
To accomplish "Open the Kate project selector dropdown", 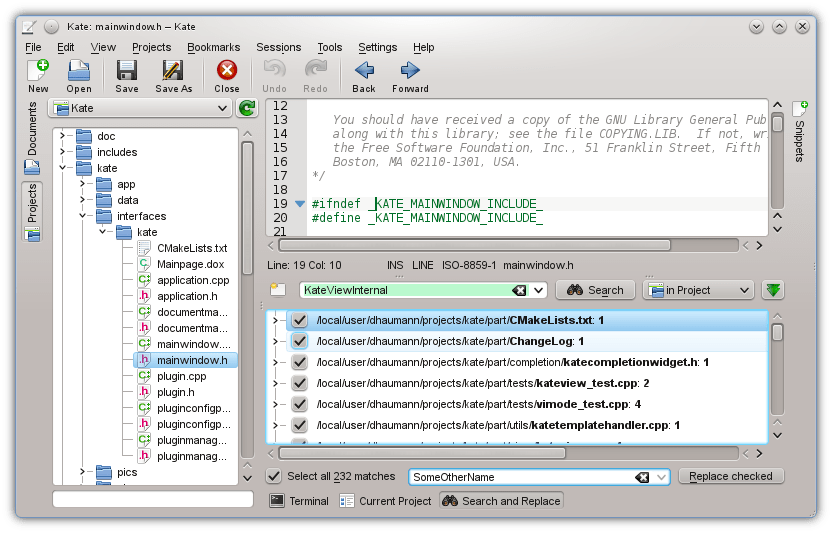I will click(141, 108).
